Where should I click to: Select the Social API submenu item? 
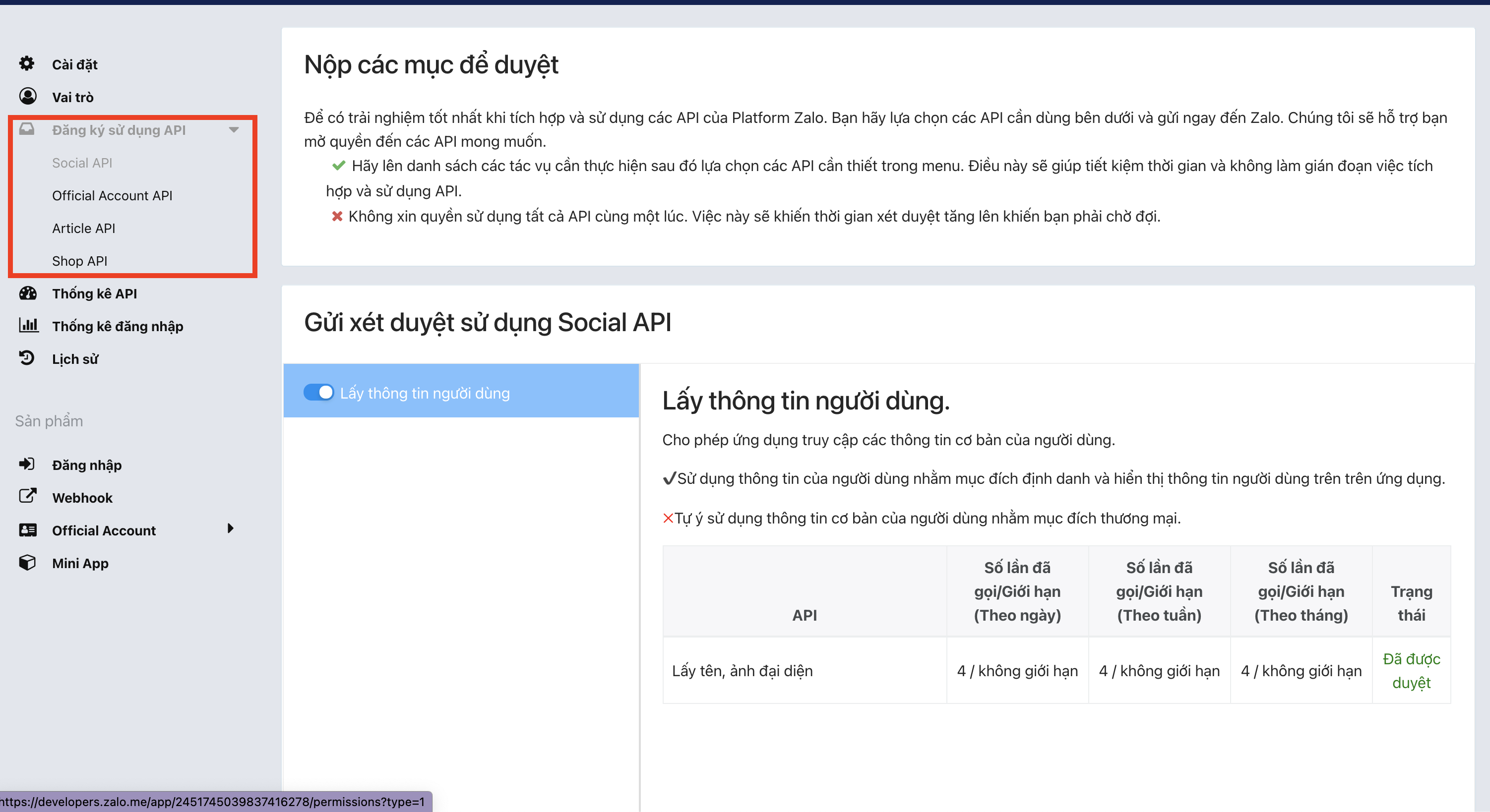tap(82, 163)
